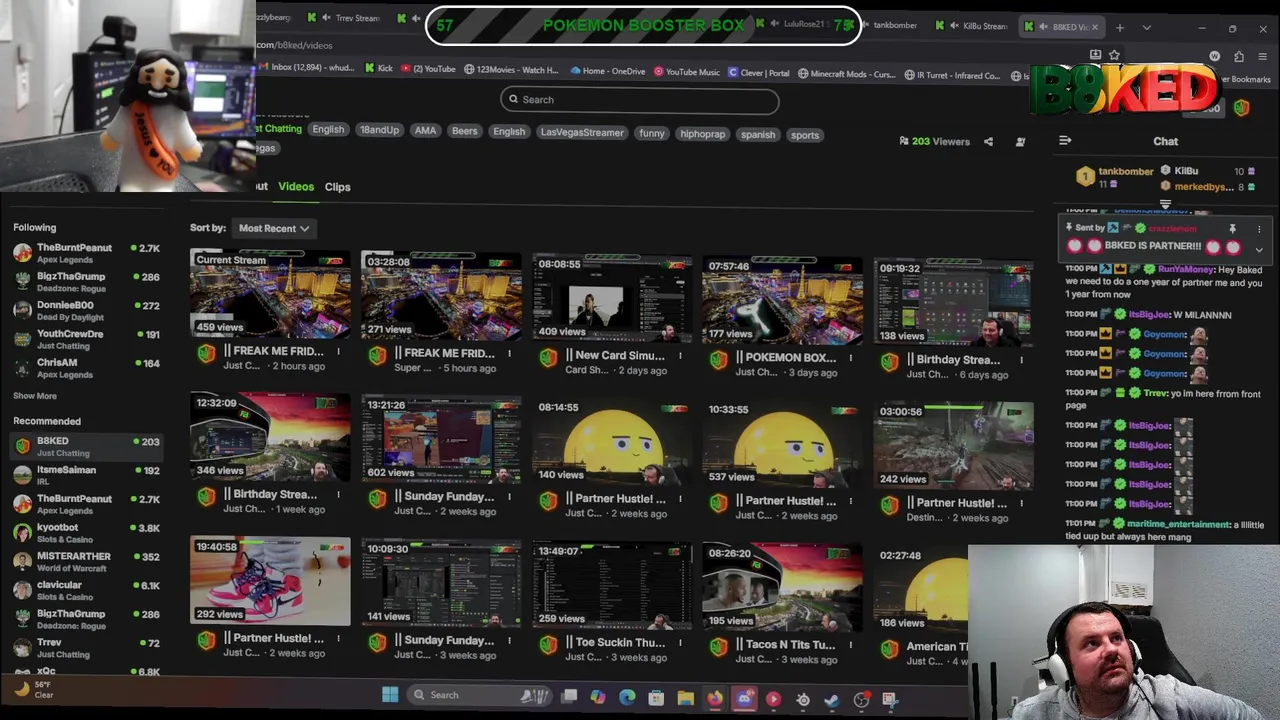This screenshot has width=1280, height=720.
Task: Click Show more under Following list
Action: click(35, 396)
